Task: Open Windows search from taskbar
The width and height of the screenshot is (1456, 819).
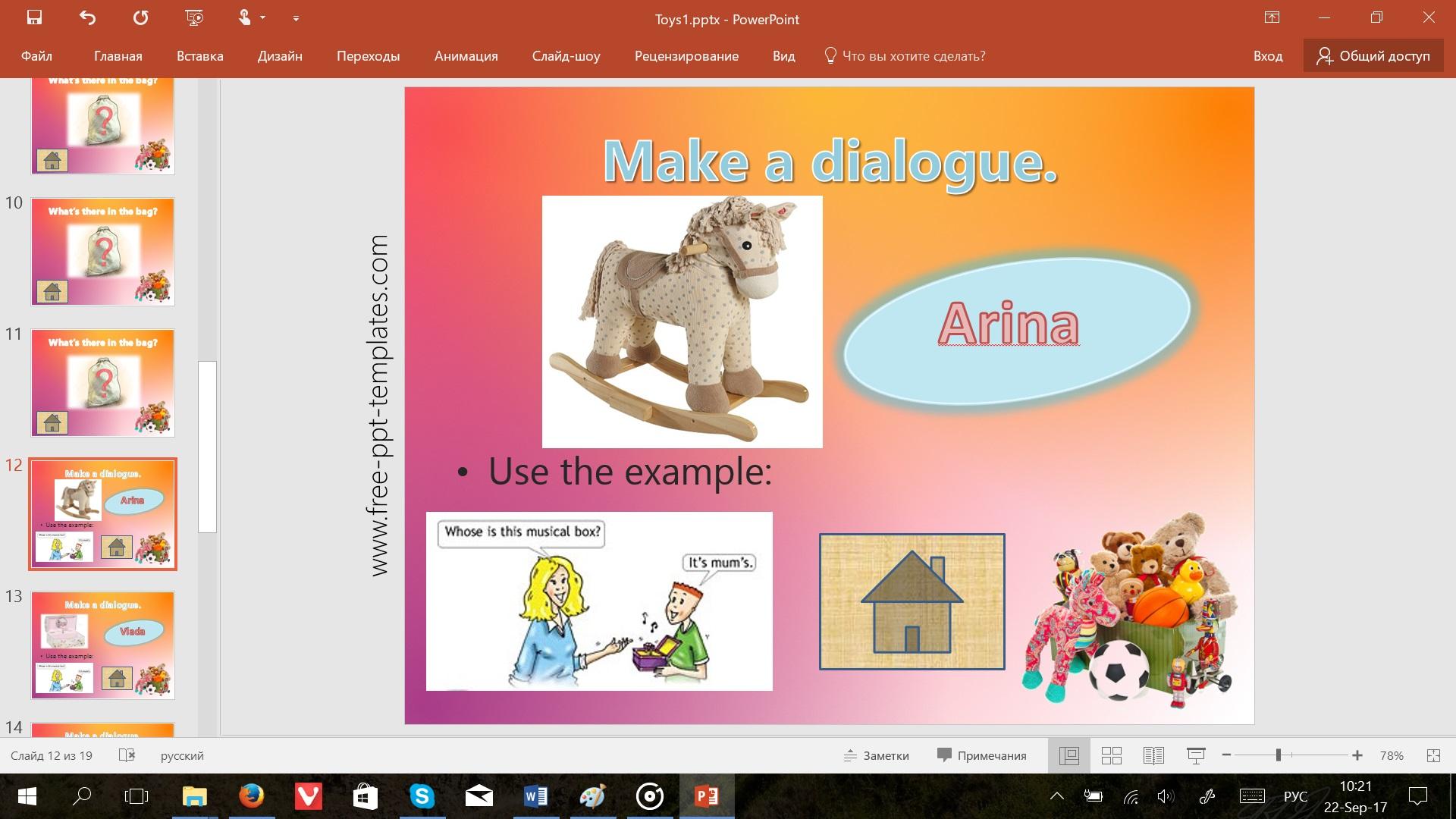Action: click(81, 796)
